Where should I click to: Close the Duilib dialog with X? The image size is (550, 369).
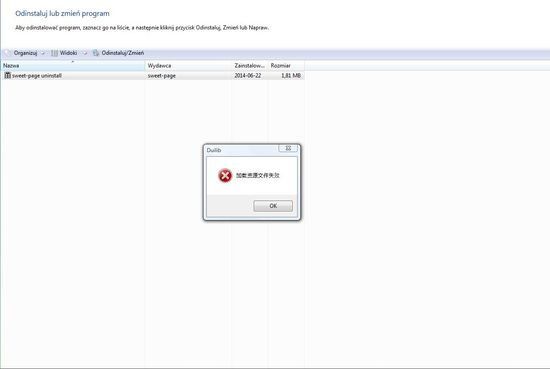[288, 148]
